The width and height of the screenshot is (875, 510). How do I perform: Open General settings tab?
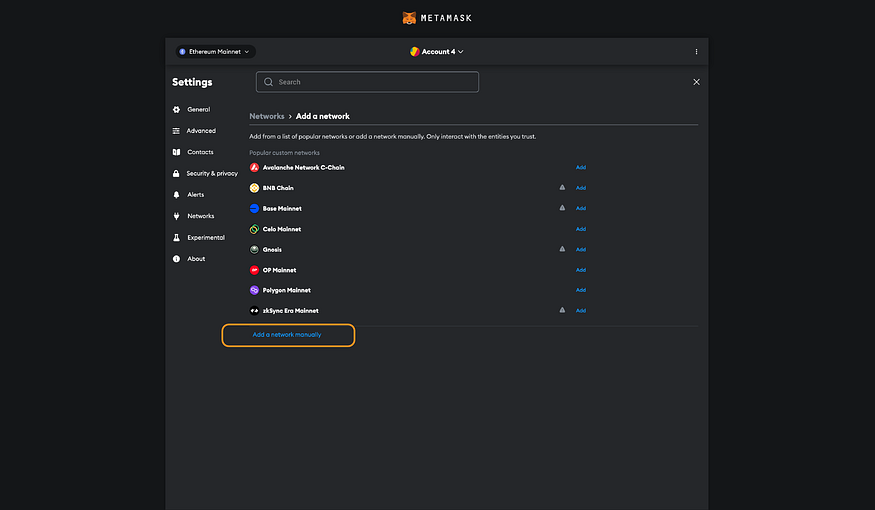[198, 109]
